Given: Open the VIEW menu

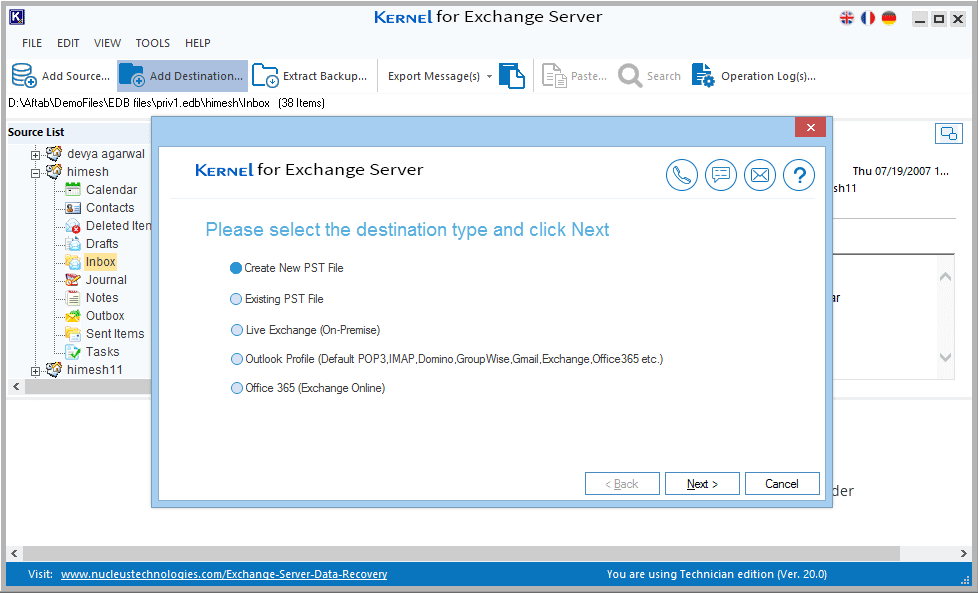Looking at the screenshot, I should coord(107,43).
